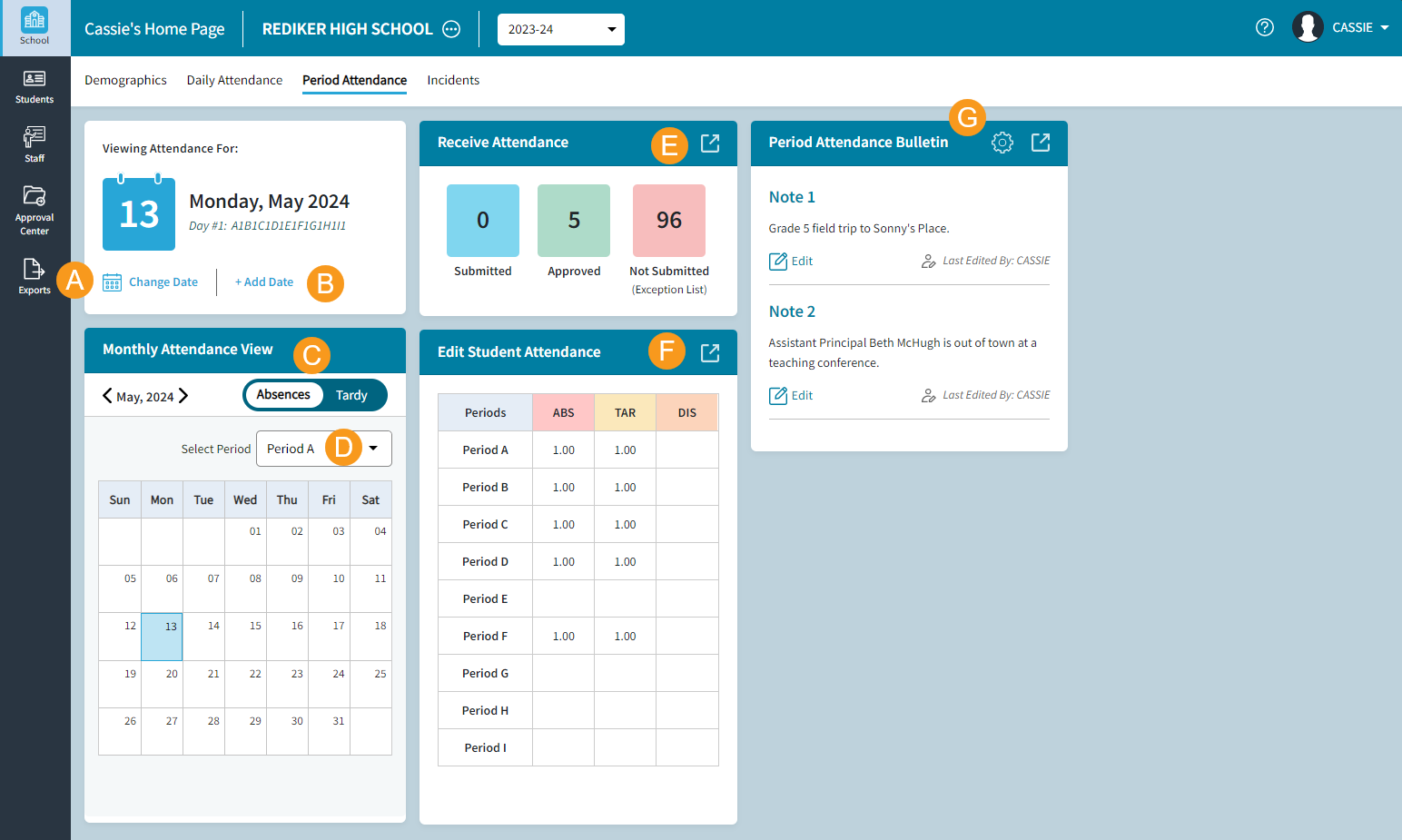Click the ellipsis beside REDIKER HIGH SCHOOL

tap(451, 28)
